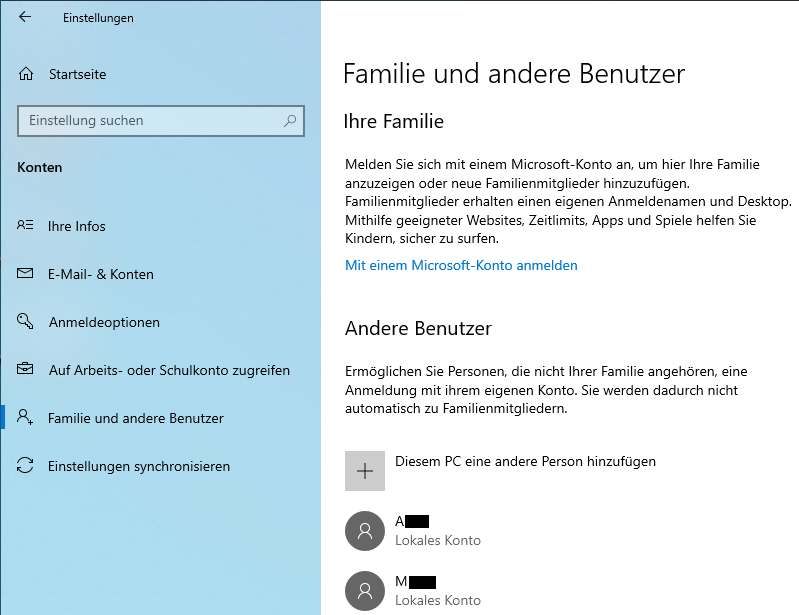The image size is (799, 615).
Task: Click the avatar of user A
Action: pyautogui.click(x=365, y=531)
